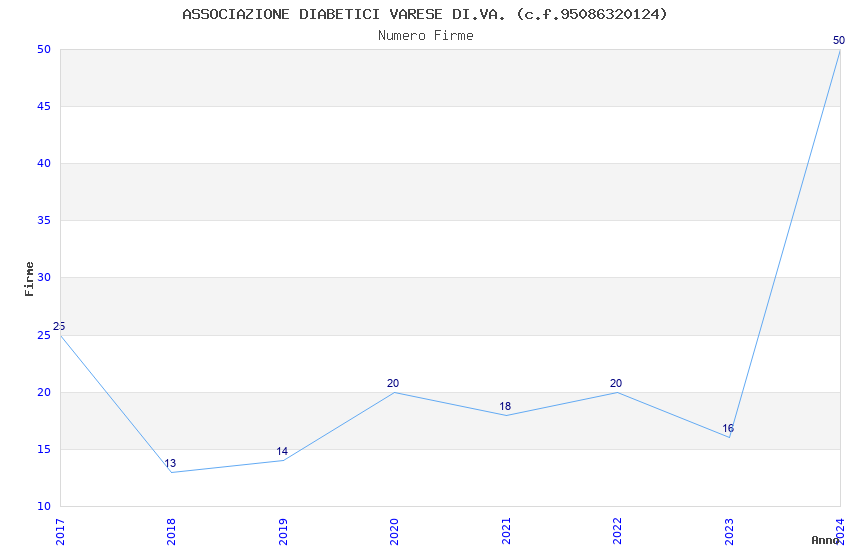Click the y-axis tick value 25

pyautogui.click(x=44, y=335)
